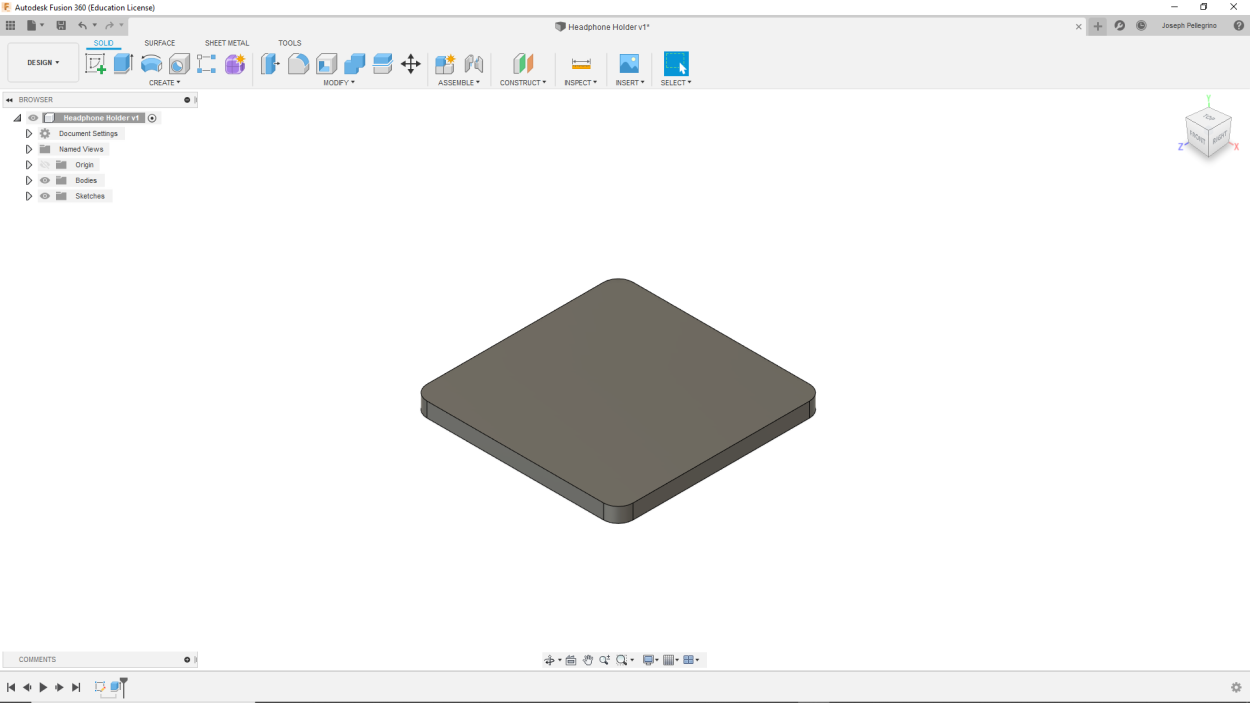Select the Fillet tool in Modify
The height and width of the screenshot is (703, 1250).
(x=299, y=62)
